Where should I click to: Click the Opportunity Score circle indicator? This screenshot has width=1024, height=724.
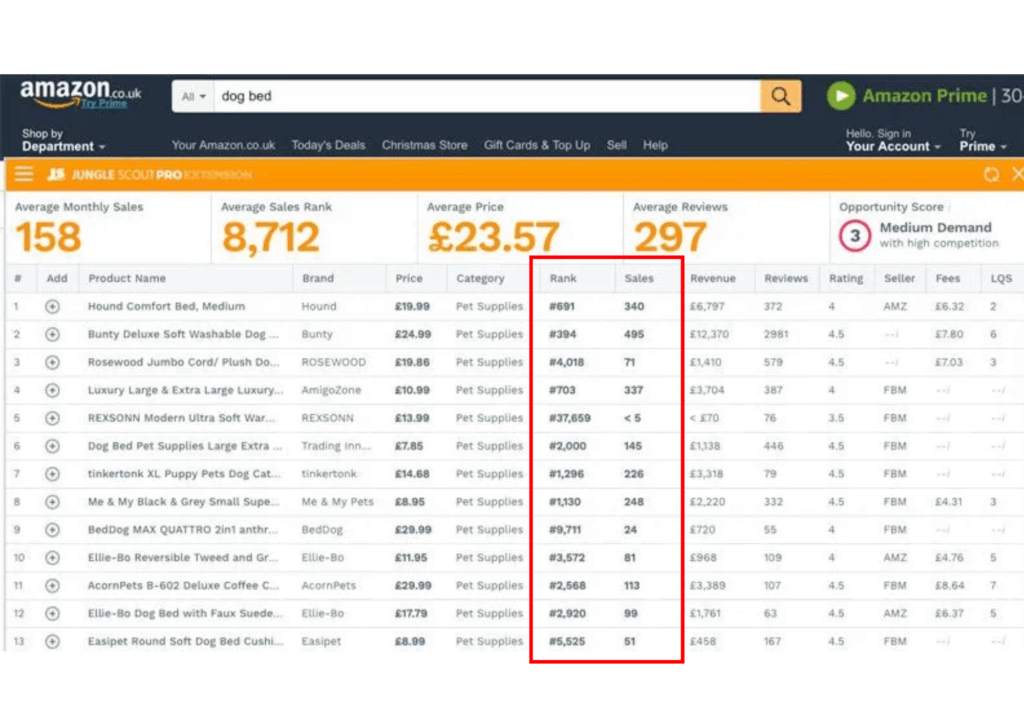pos(854,236)
